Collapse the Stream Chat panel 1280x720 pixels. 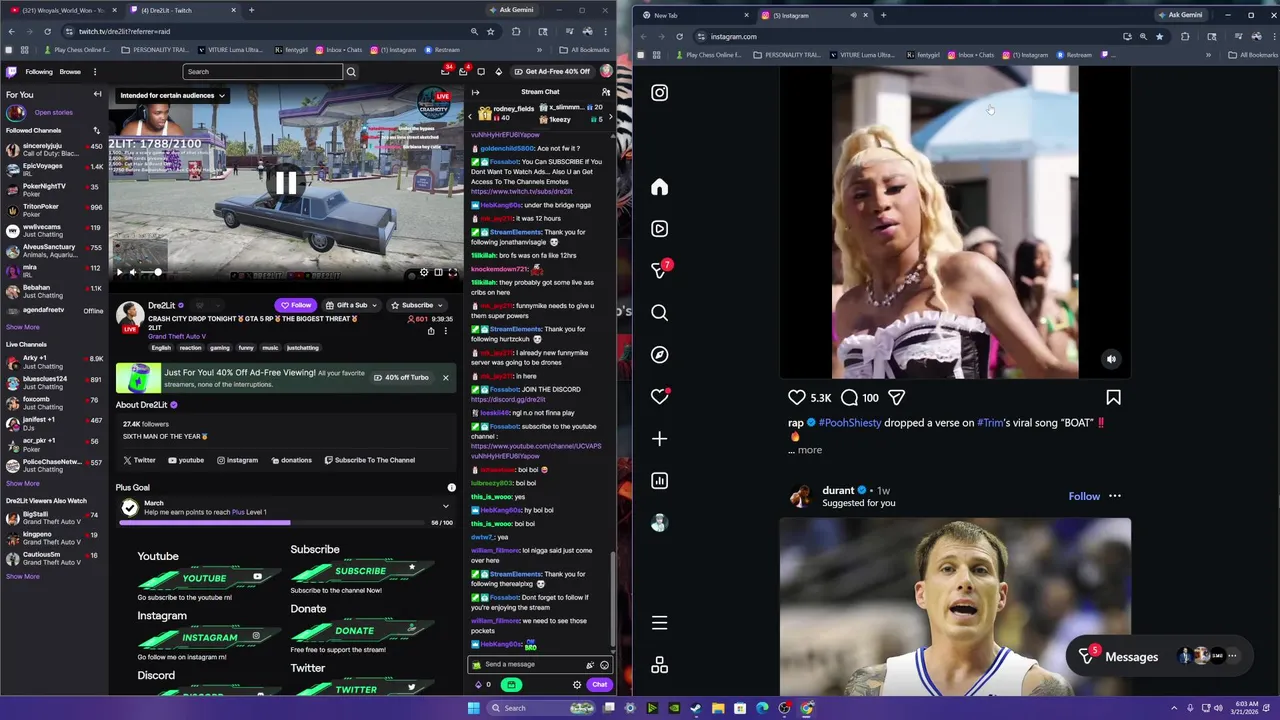pyautogui.click(x=475, y=92)
